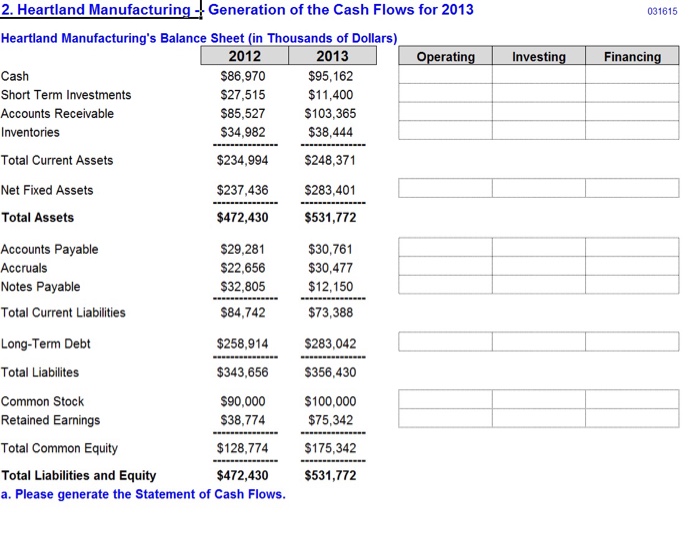Select the Financing cell for Common Stock

tap(632, 400)
